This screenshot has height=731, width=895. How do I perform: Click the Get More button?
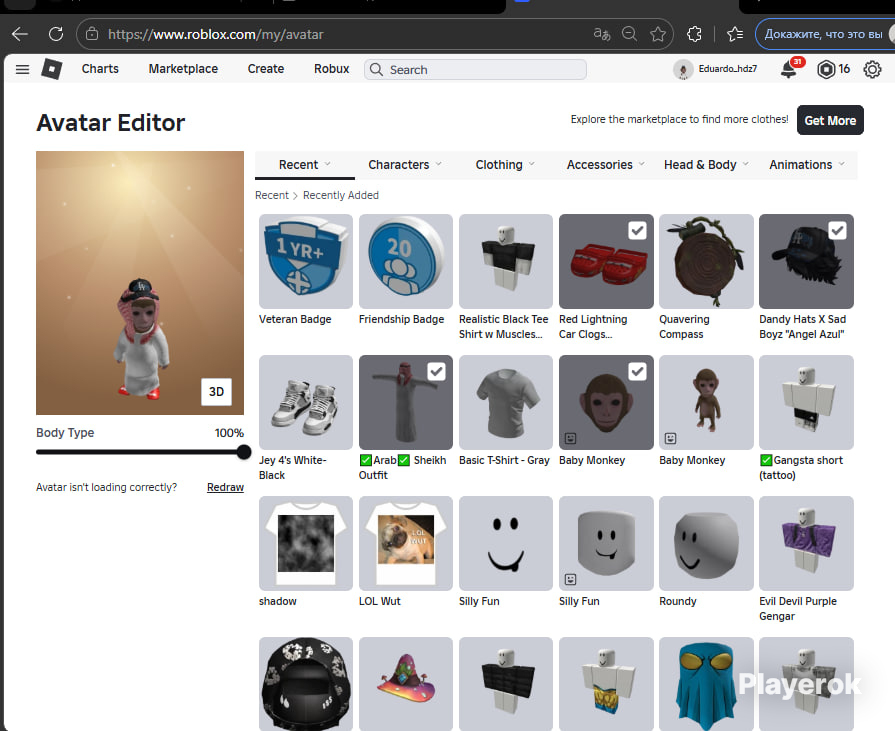pos(830,120)
